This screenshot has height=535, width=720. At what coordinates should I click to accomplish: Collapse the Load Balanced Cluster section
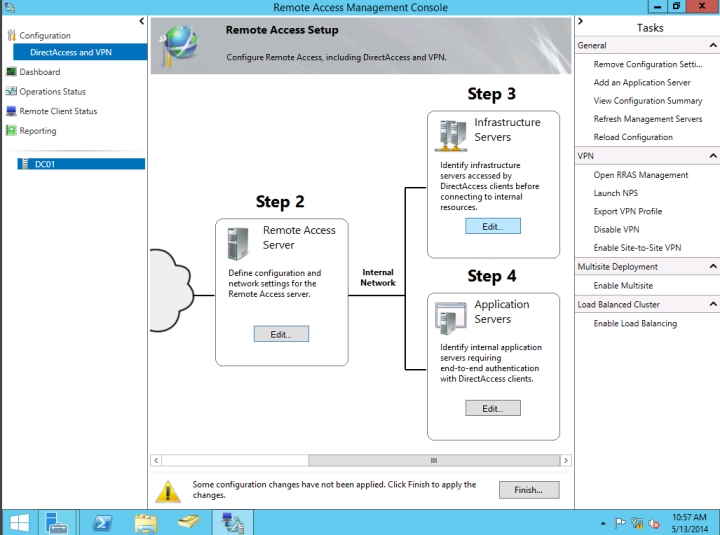click(x=713, y=304)
